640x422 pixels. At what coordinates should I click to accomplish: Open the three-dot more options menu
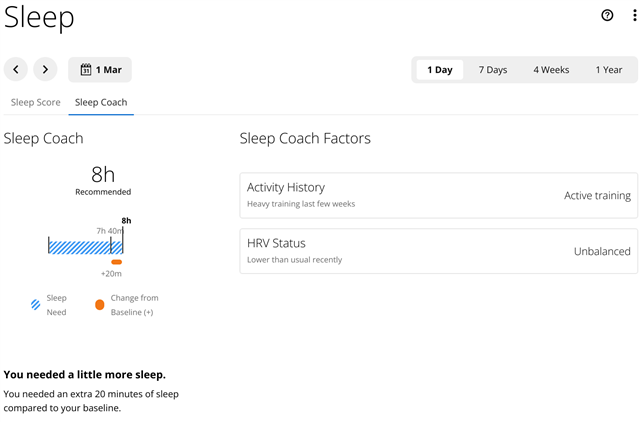click(632, 15)
